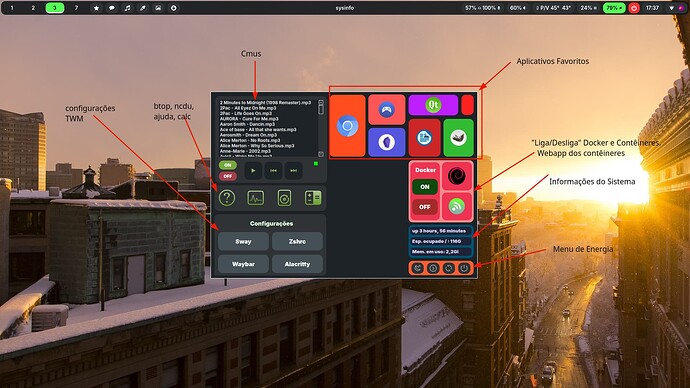Launch the Chromium browser tile

click(x=347, y=126)
